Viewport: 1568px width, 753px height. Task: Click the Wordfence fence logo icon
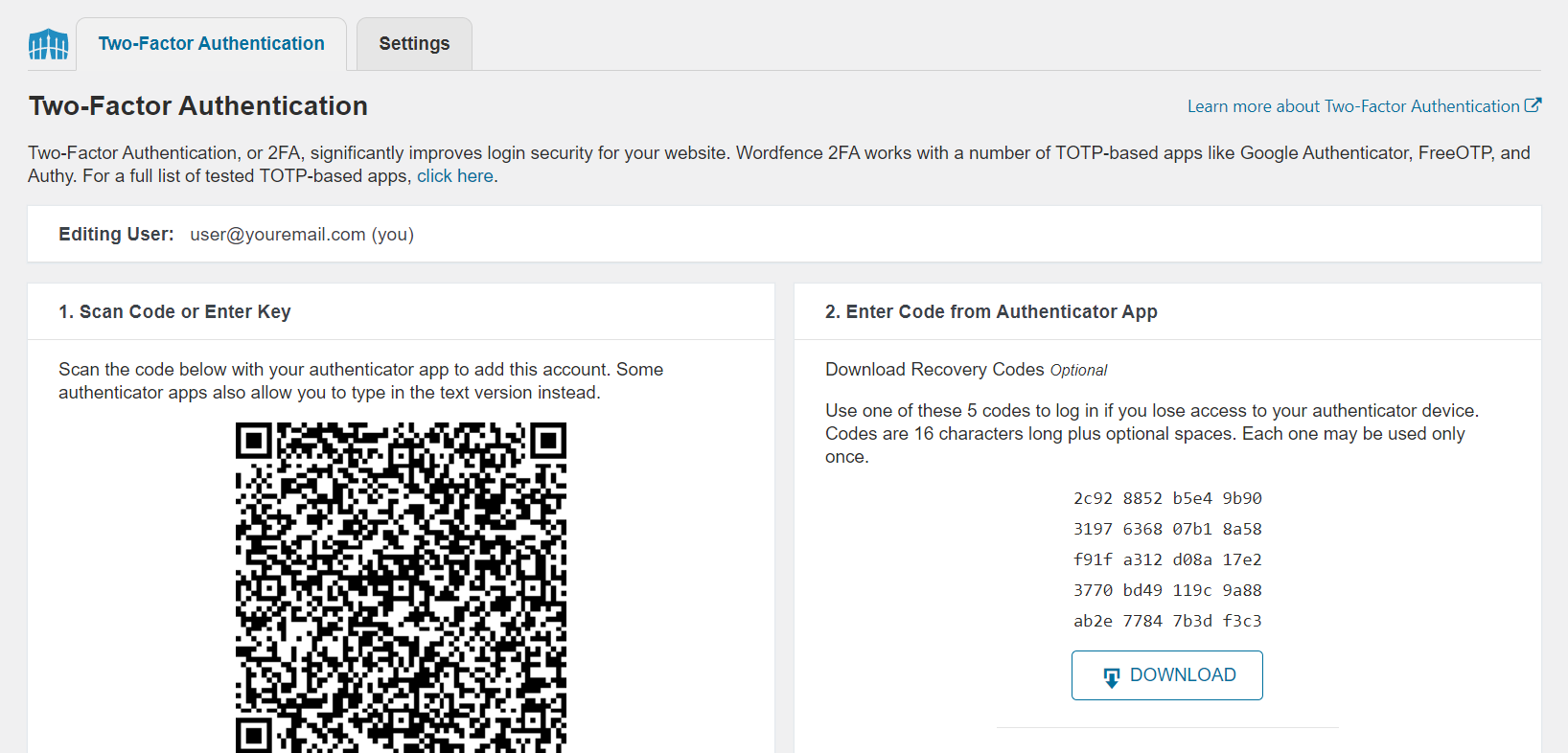(49, 44)
